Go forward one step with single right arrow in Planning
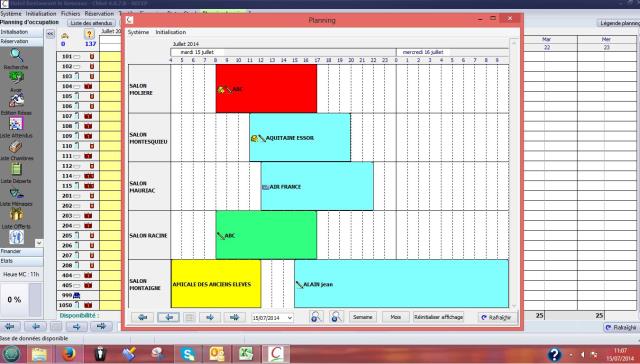This screenshot has width=640, height=364. pos(210,317)
